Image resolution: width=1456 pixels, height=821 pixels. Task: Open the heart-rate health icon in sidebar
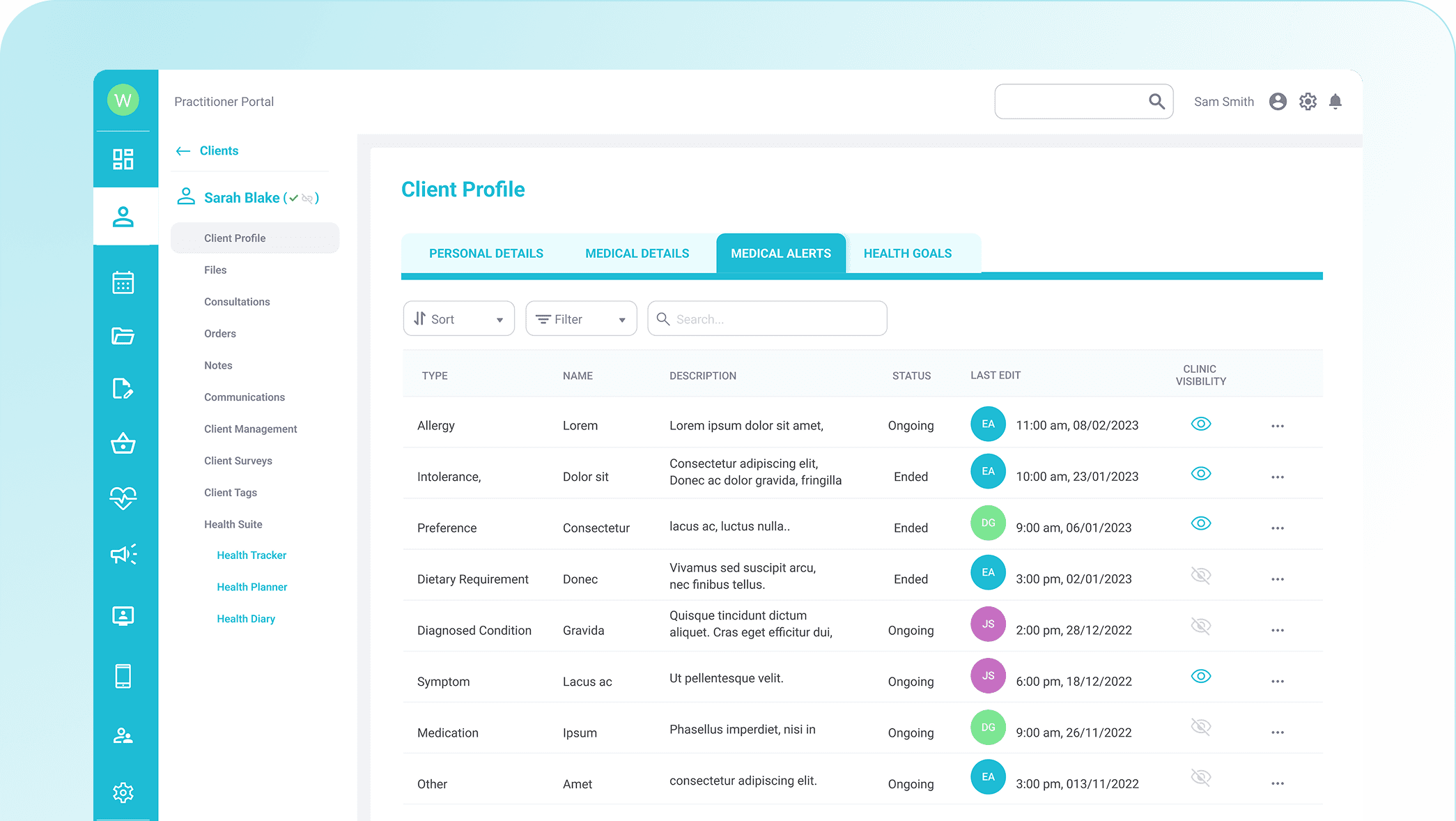(123, 498)
